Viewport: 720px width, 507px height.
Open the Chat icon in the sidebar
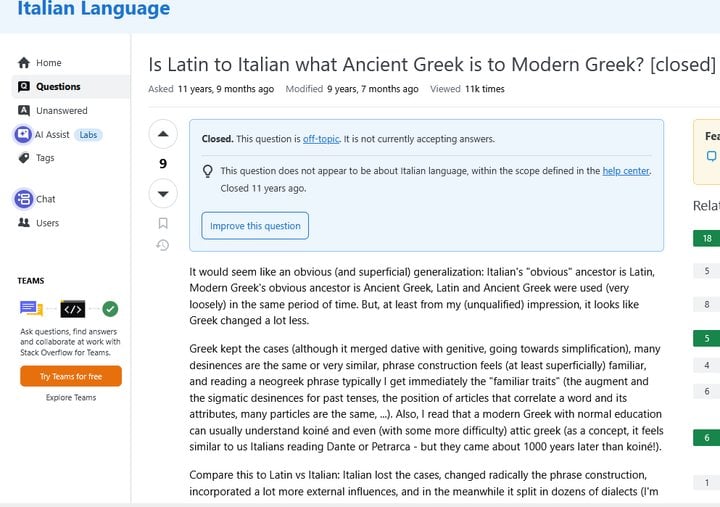pos(23,199)
